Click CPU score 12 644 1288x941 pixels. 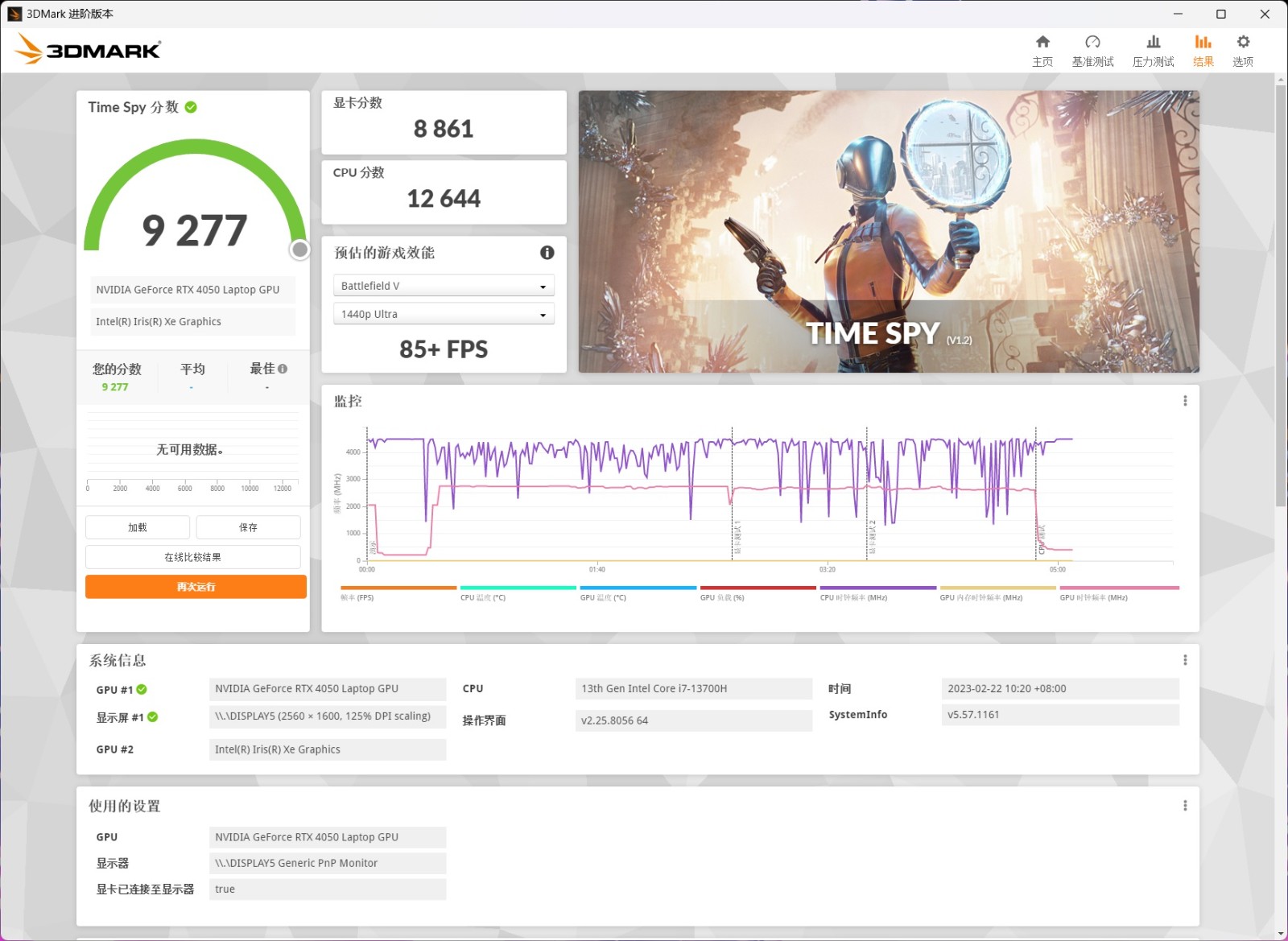444,199
